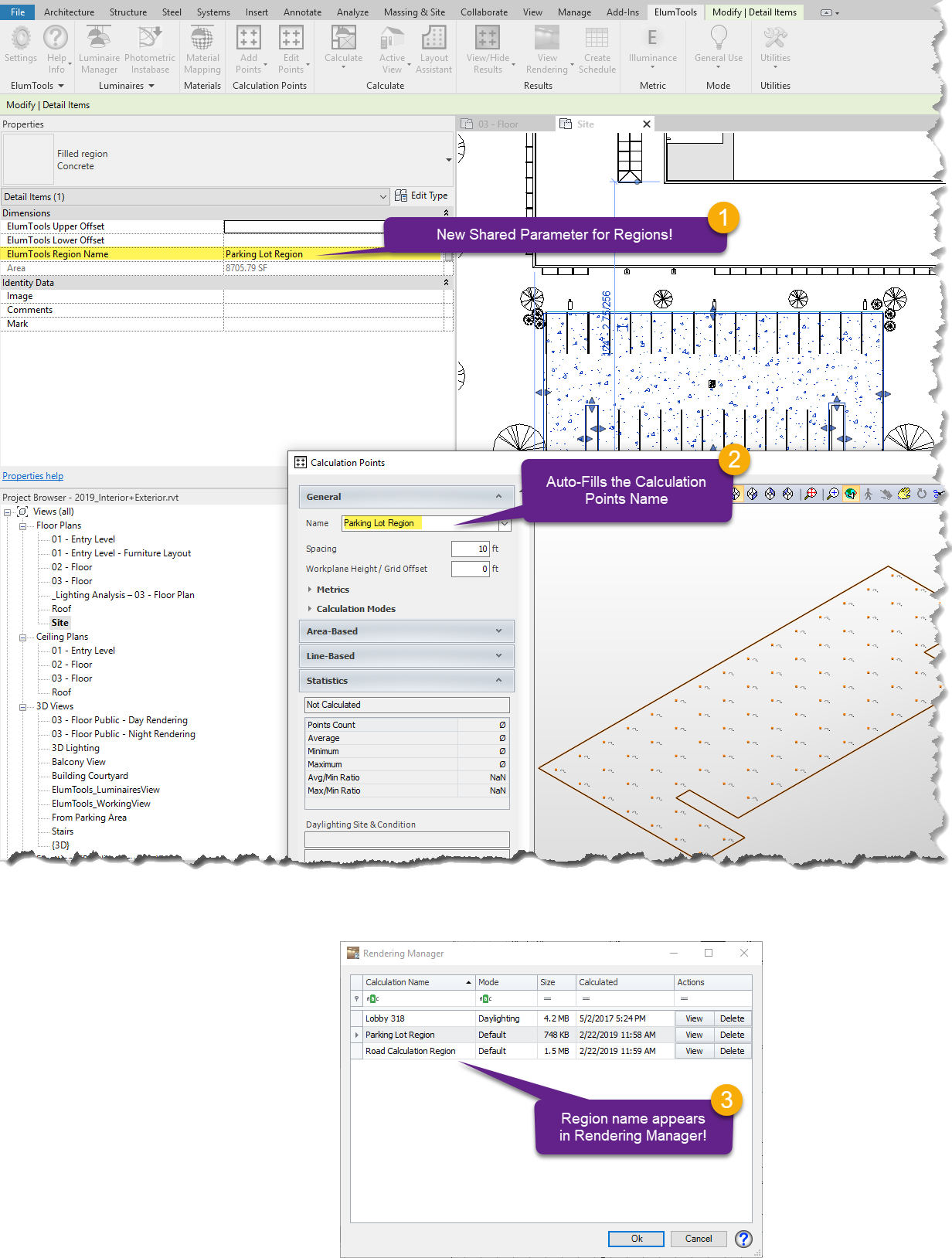Click View/Hide Results in the ribbon
This screenshot has width=952, height=1258.
[488, 49]
